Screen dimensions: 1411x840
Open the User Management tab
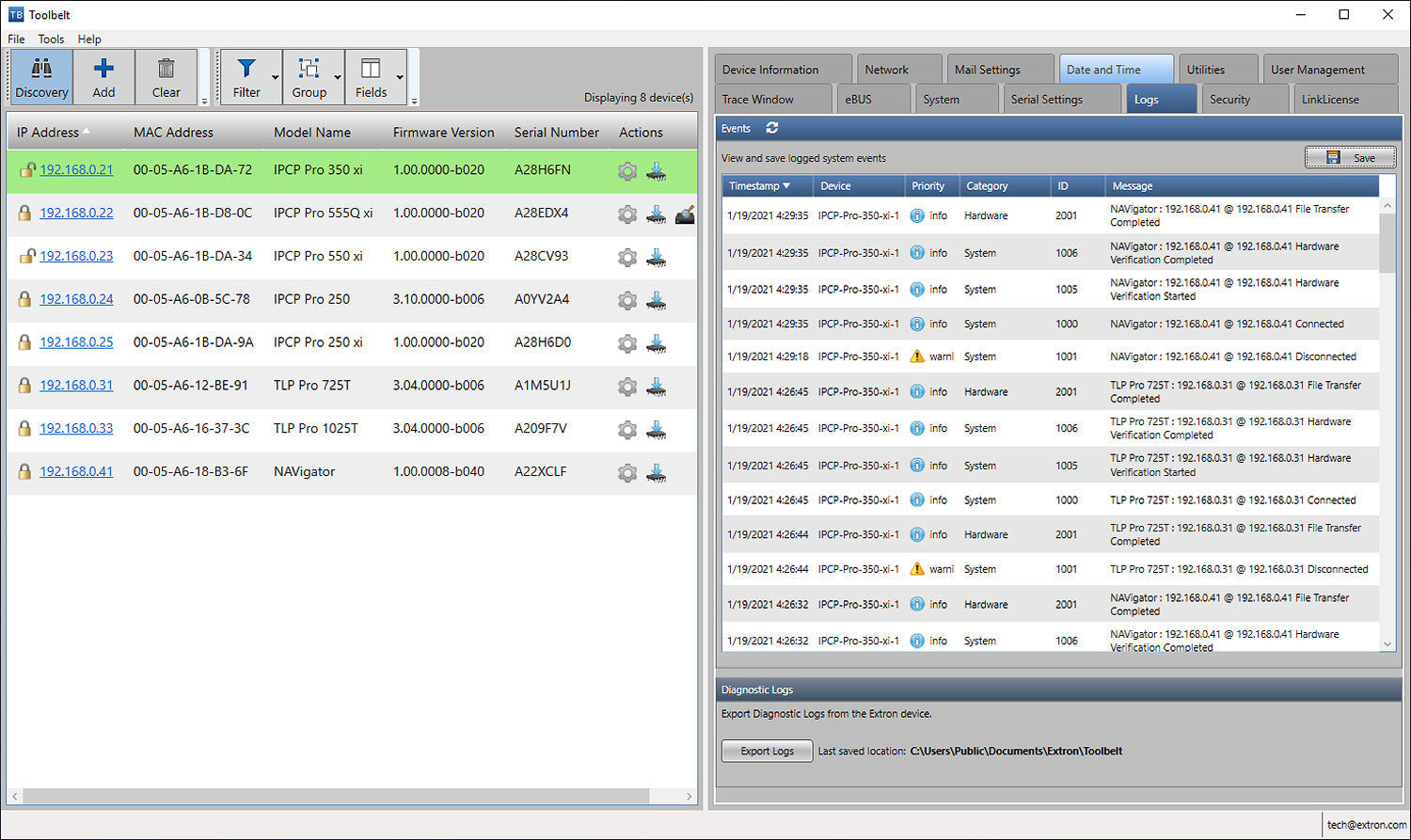click(1329, 70)
